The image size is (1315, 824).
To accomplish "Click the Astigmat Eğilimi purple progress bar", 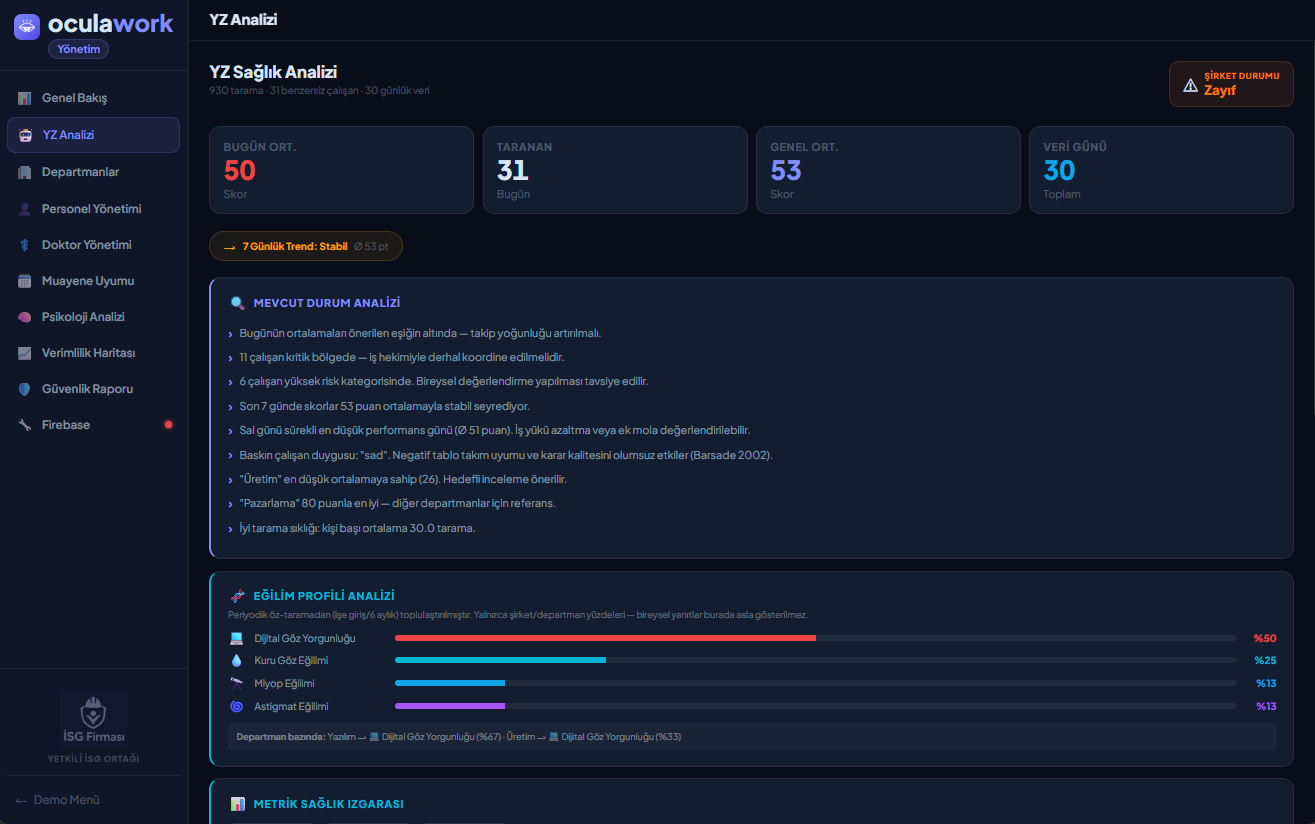I will click(x=450, y=706).
